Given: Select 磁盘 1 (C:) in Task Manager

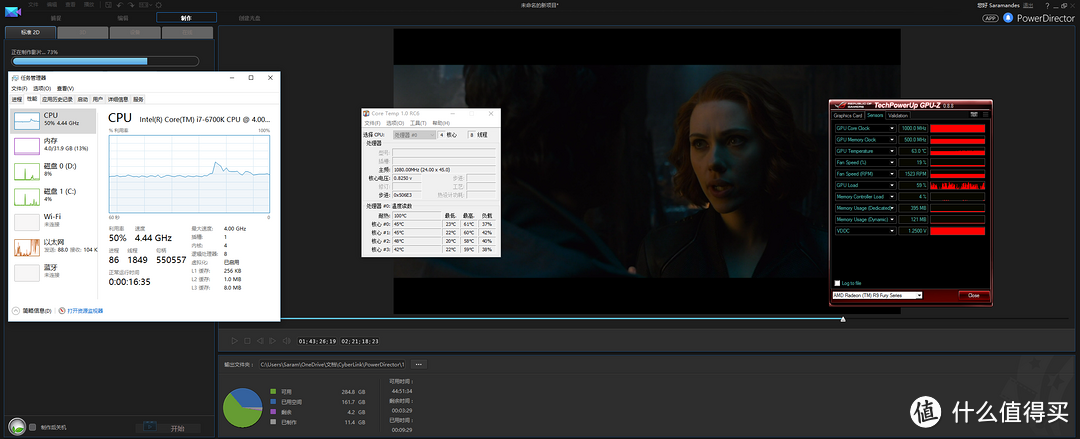Looking at the screenshot, I should click(x=55, y=195).
